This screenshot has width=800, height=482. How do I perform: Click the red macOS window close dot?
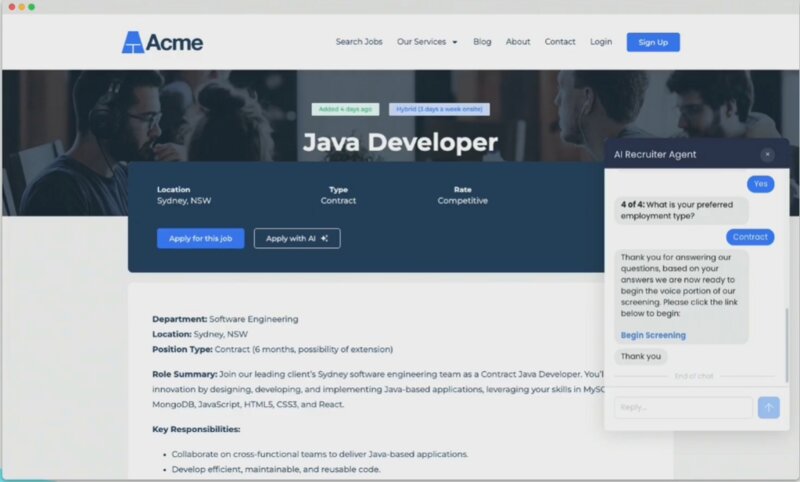tap(10, 7)
